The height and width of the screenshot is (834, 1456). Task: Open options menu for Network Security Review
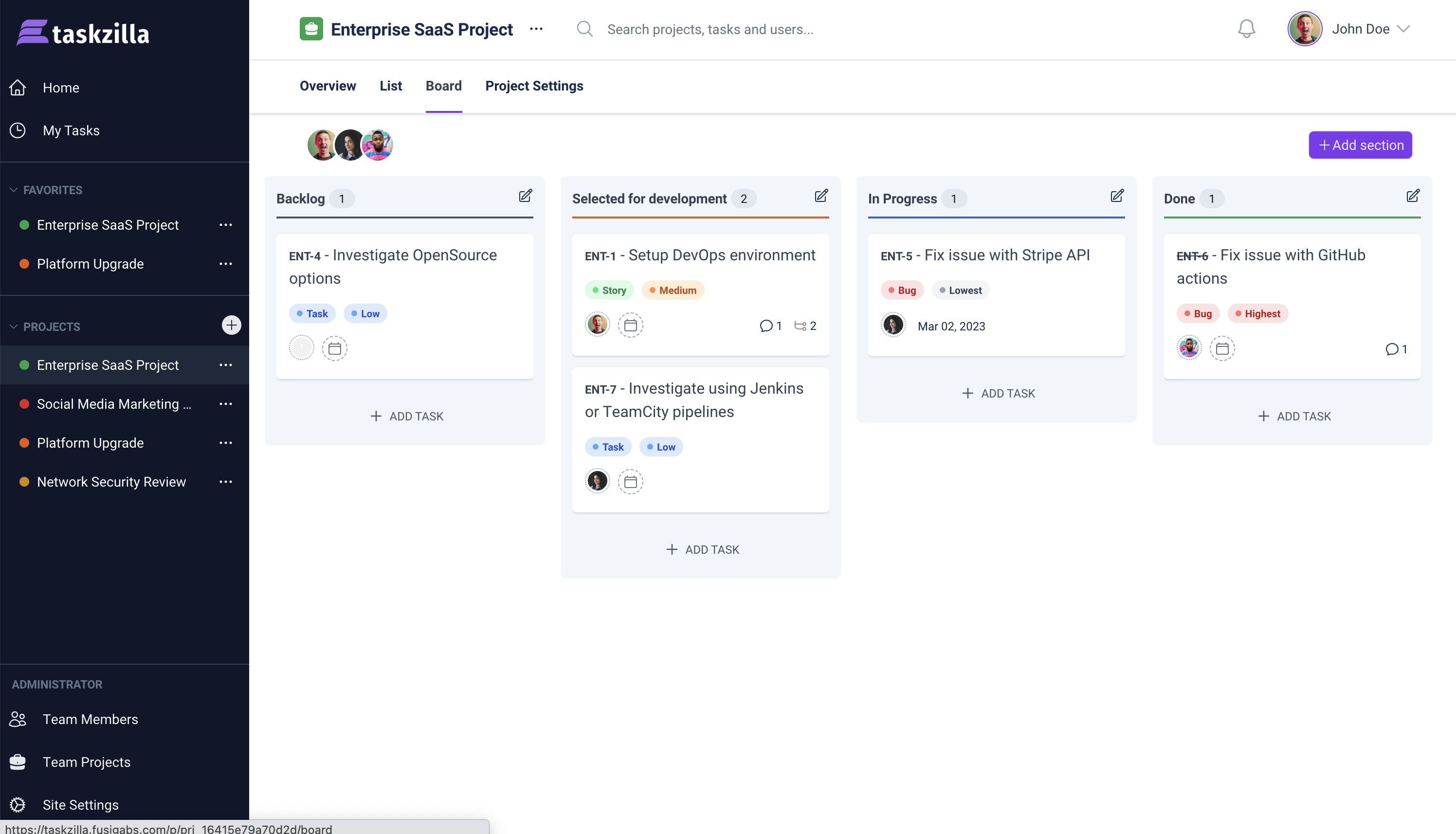pos(226,482)
